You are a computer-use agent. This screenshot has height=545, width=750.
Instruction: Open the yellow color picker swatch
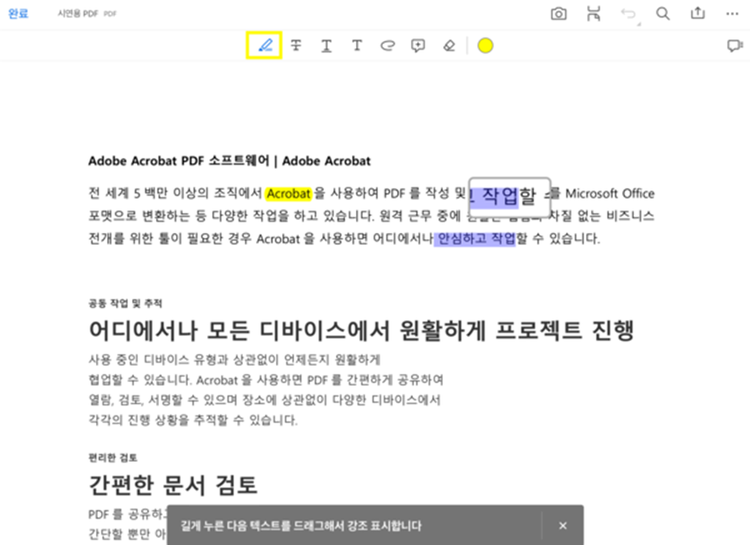(x=485, y=45)
